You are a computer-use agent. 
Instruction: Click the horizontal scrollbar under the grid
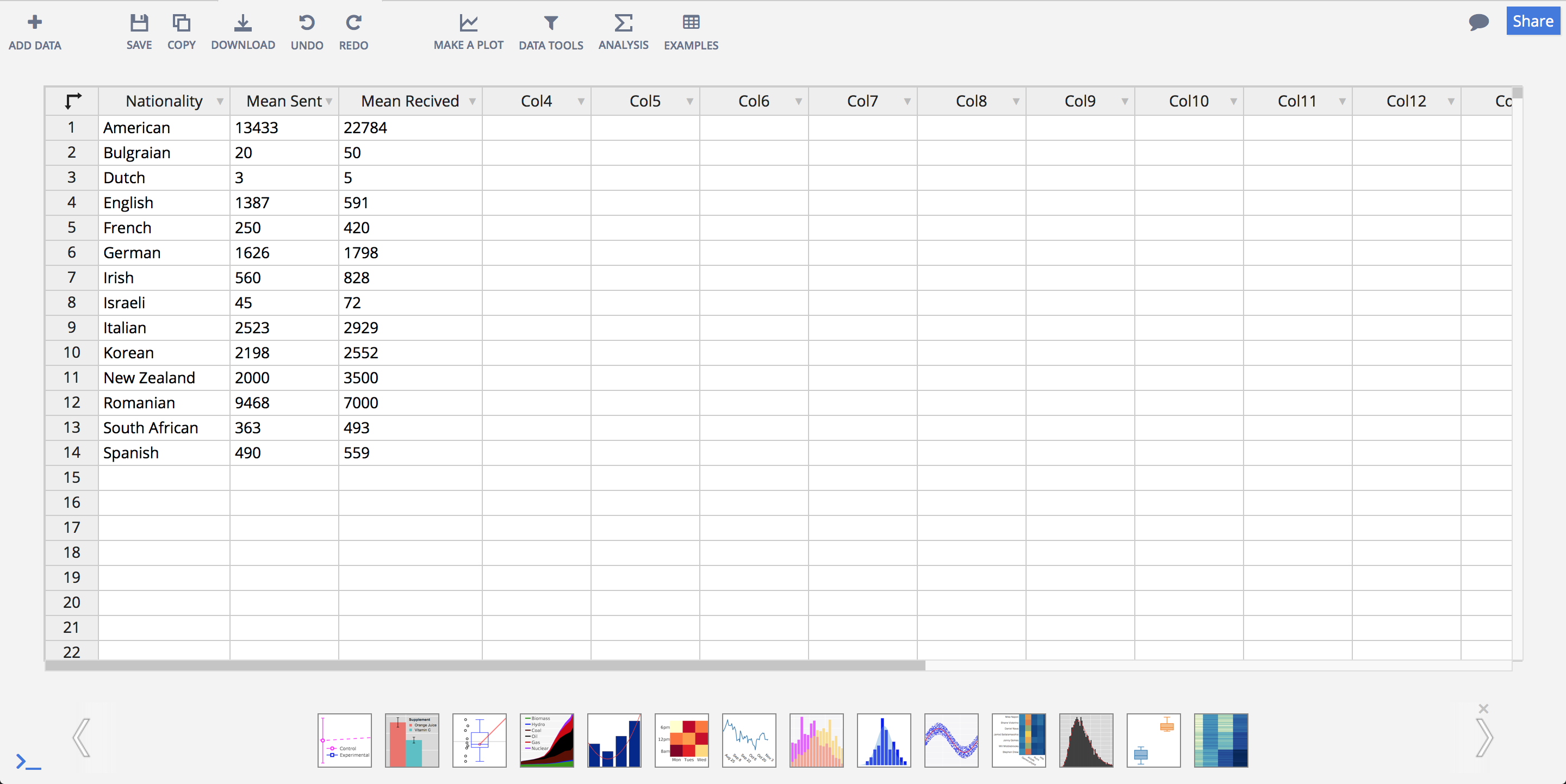[x=484, y=666]
